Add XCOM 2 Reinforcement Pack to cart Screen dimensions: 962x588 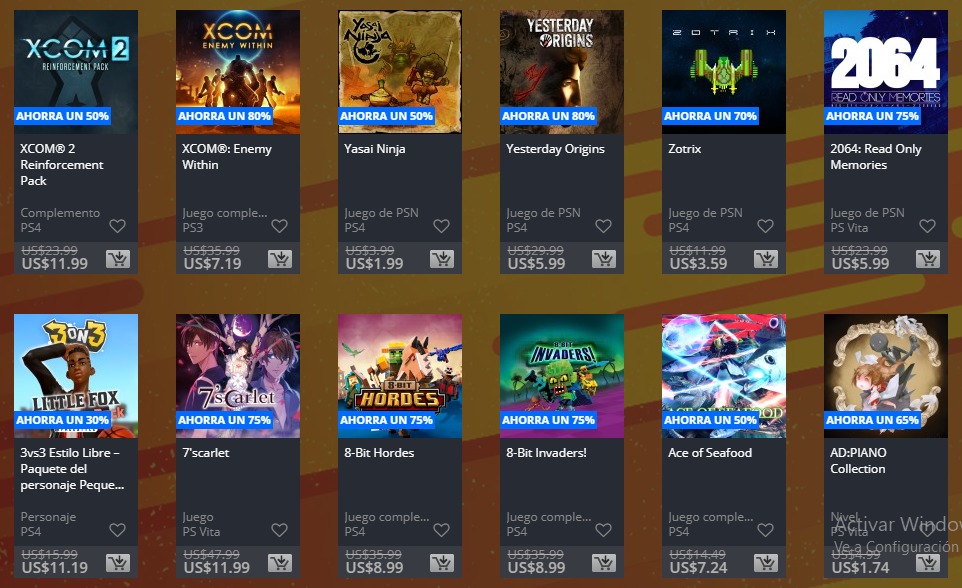point(117,259)
